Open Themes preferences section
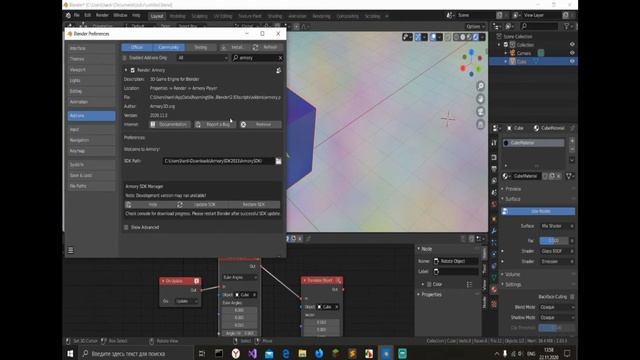Screen dimensions: 640x360 coord(91,59)
